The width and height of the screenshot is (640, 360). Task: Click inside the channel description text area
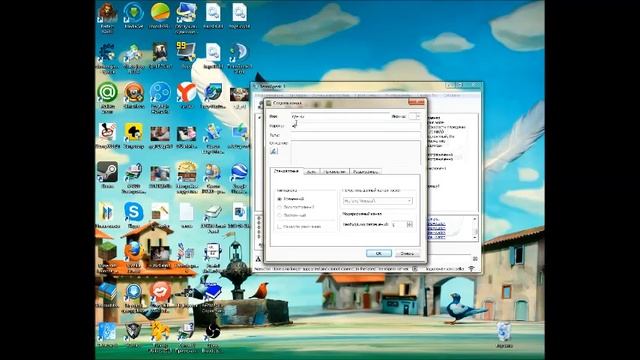[356, 153]
